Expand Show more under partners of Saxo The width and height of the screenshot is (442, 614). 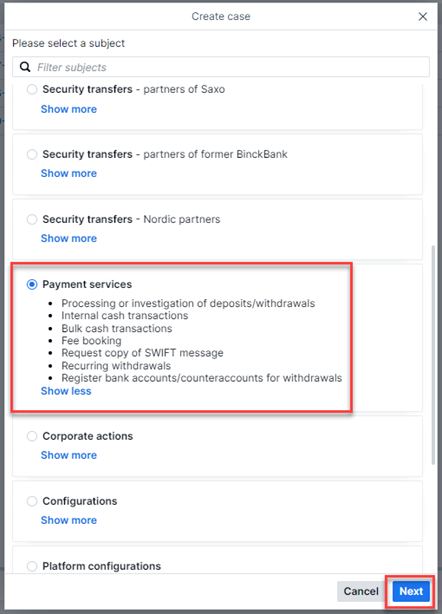[x=69, y=109]
